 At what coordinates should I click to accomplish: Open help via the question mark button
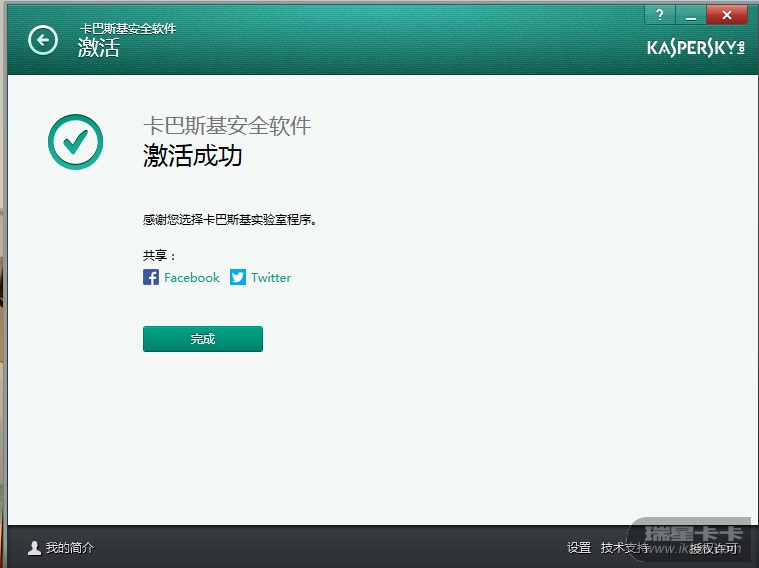coord(660,15)
